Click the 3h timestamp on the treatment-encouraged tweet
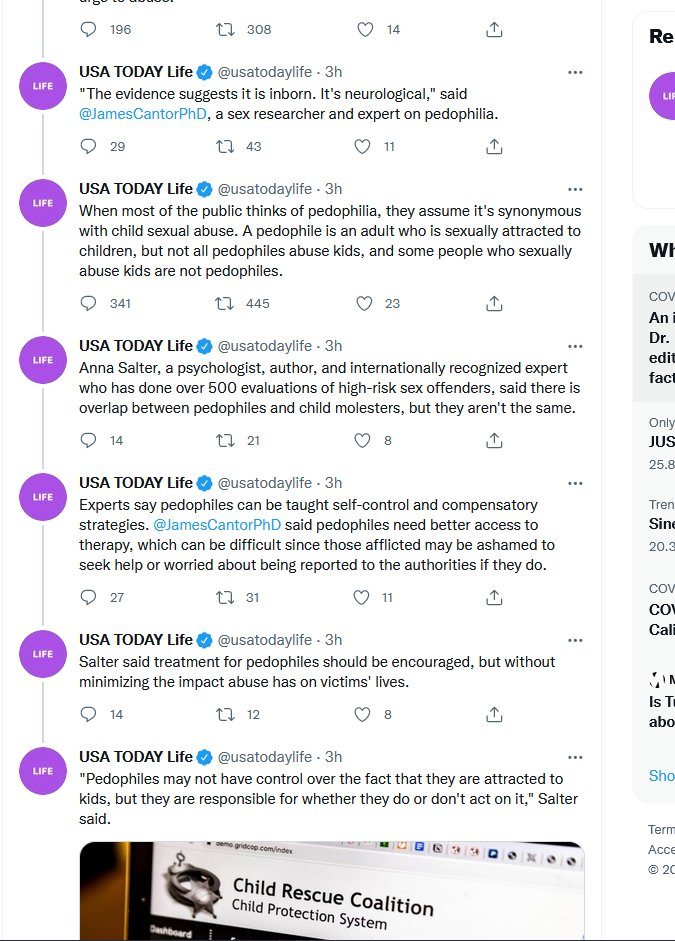The height and width of the screenshot is (941, 675). pyautogui.click(x=334, y=639)
